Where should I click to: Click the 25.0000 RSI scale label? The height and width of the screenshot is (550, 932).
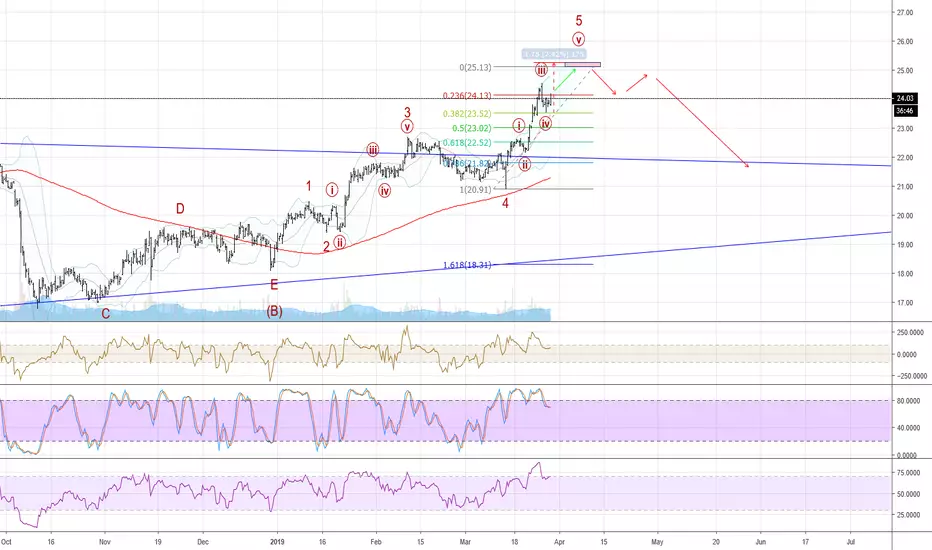coord(909,516)
